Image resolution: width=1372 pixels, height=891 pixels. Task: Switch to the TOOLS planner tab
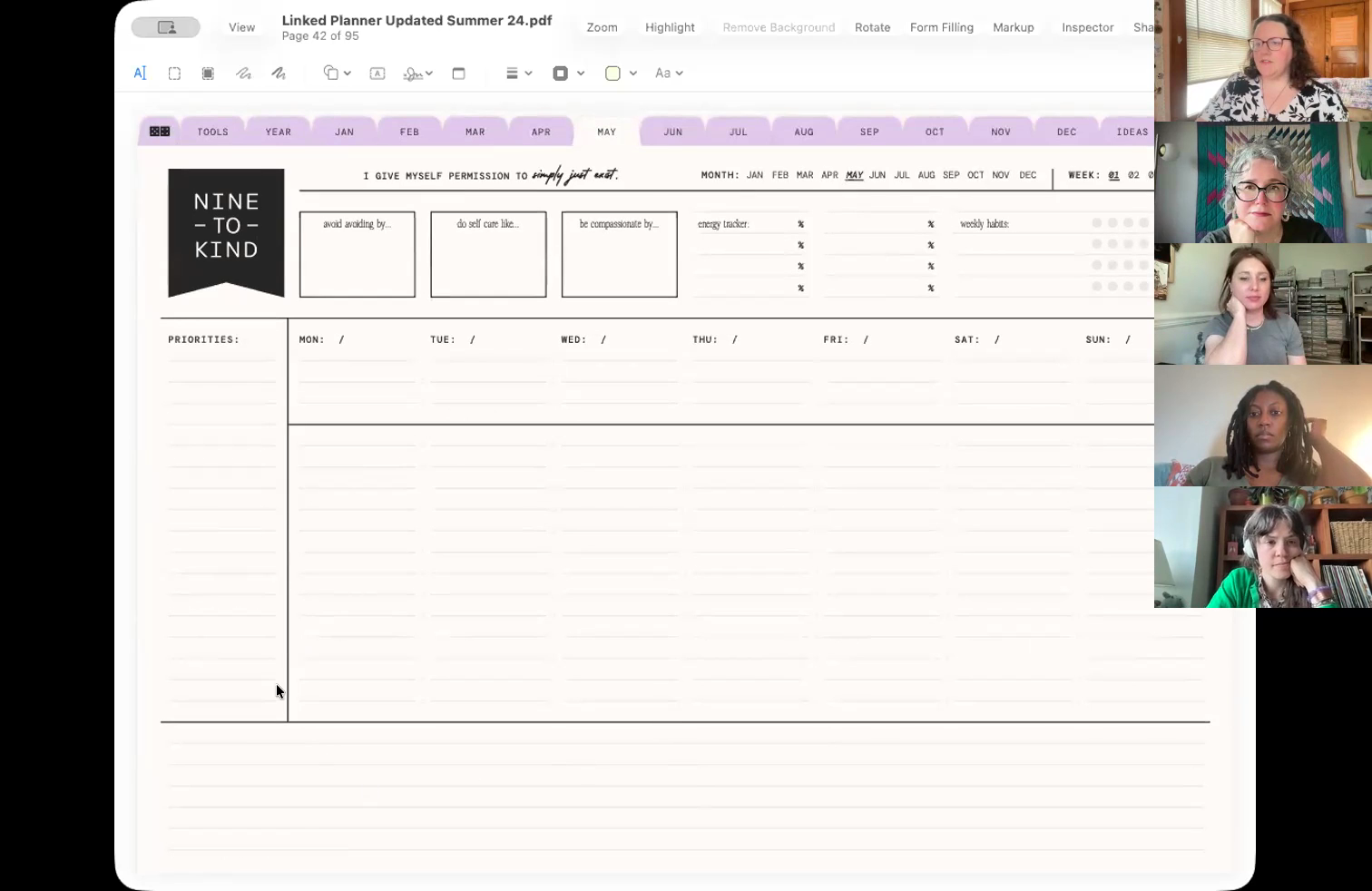212,132
